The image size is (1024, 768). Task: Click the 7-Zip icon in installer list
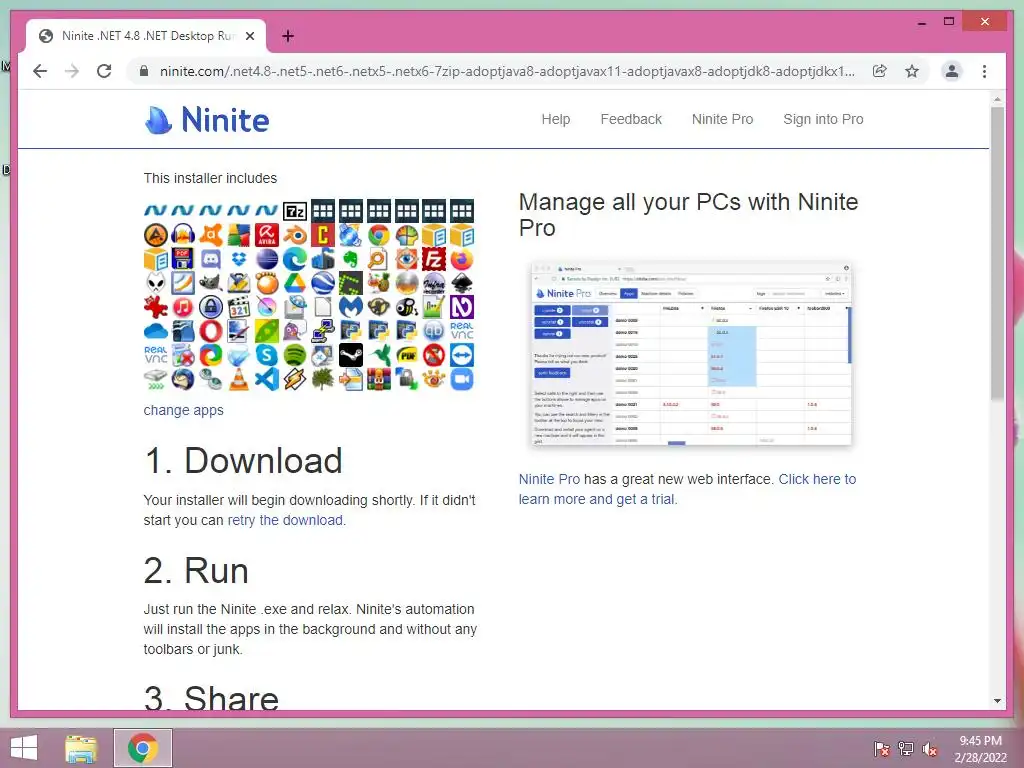tap(295, 211)
